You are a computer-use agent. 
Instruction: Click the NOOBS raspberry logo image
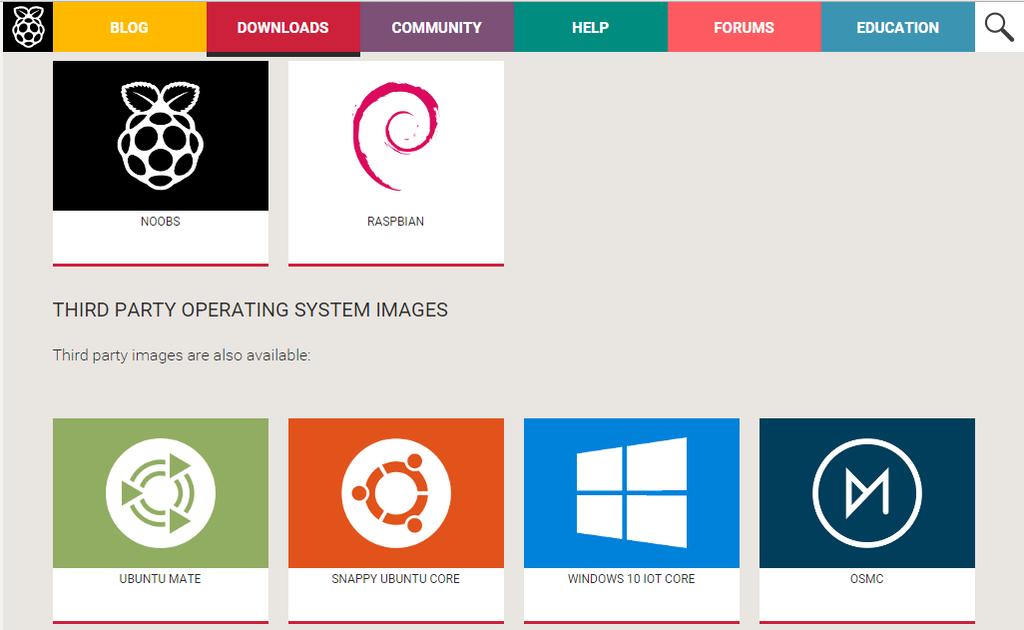tap(161, 136)
